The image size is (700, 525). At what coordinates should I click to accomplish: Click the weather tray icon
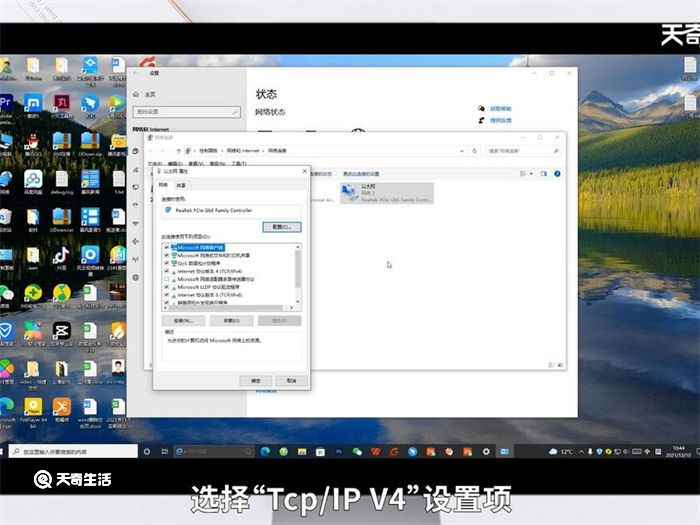coord(553,452)
